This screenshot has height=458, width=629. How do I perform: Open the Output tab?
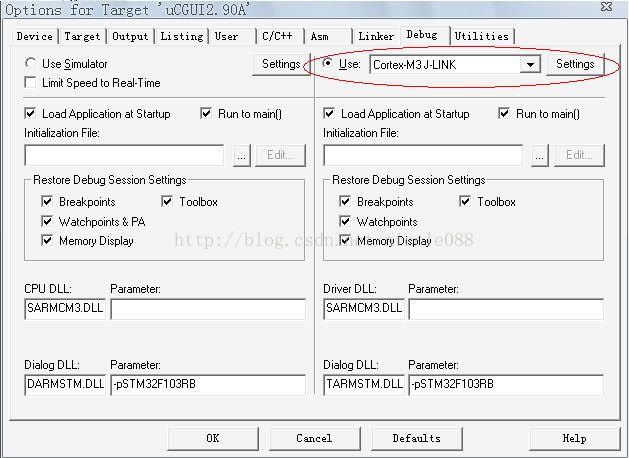130,36
